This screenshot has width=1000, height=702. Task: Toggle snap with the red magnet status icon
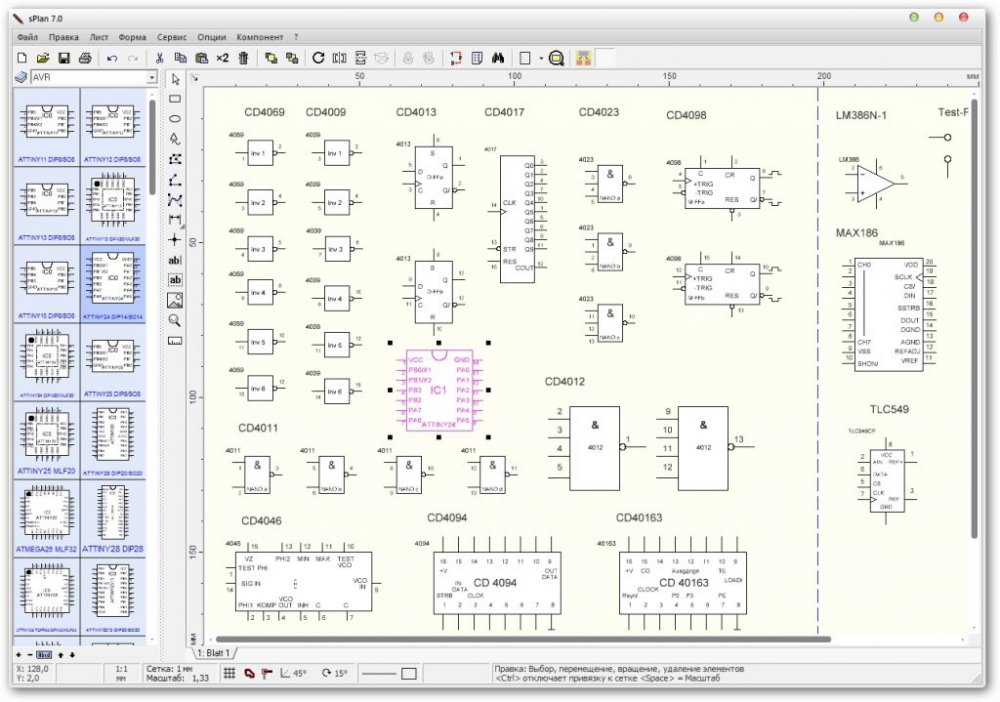[249, 672]
